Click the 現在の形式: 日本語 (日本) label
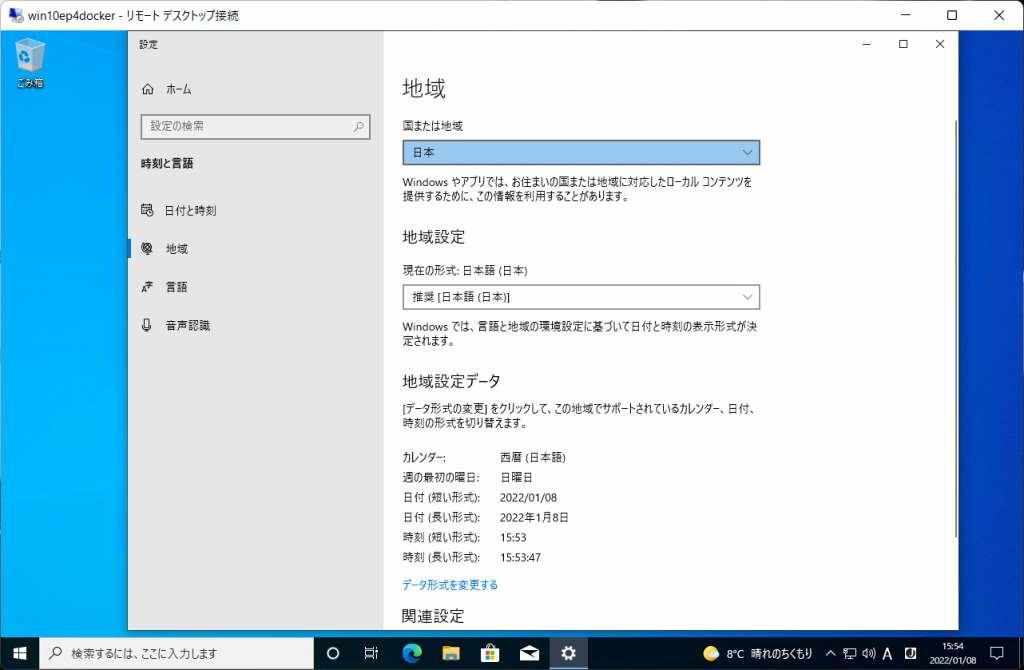The image size is (1024, 670). coord(465,270)
